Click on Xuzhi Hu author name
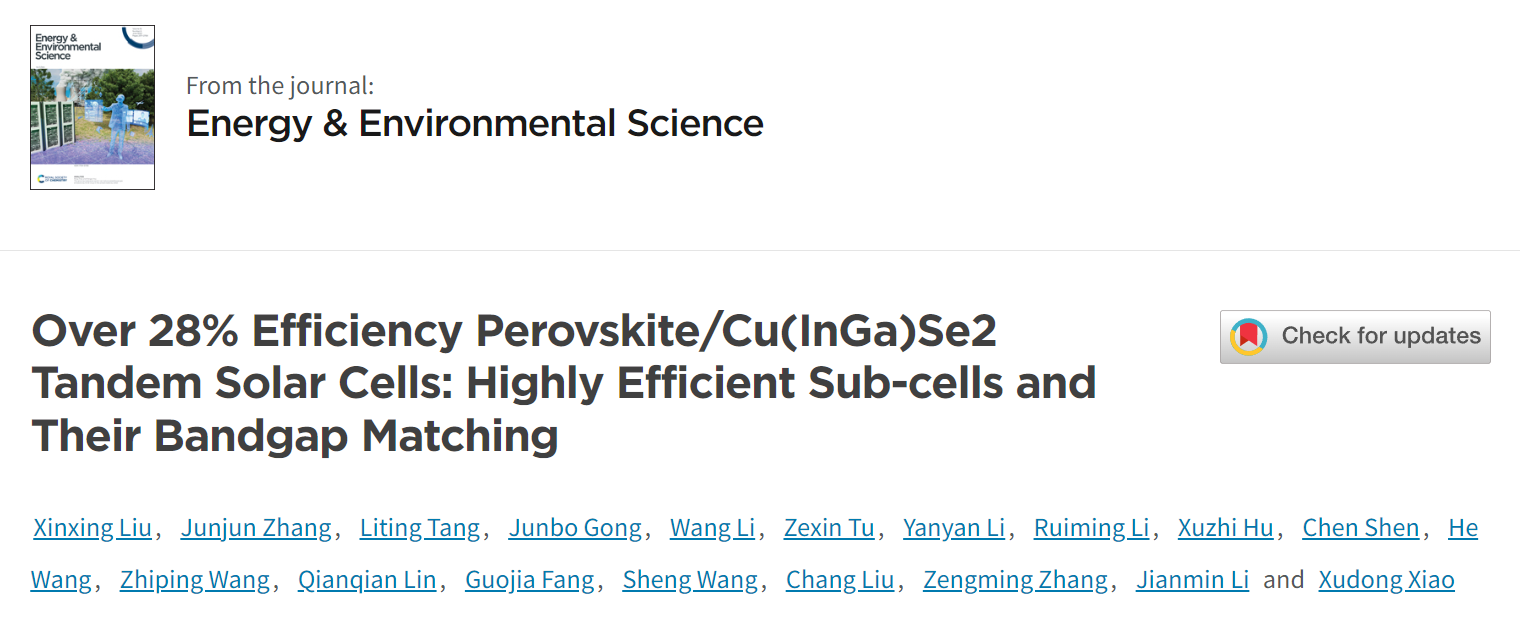This screenshot has height=630, width=1520. click(x=1226, y=528)
